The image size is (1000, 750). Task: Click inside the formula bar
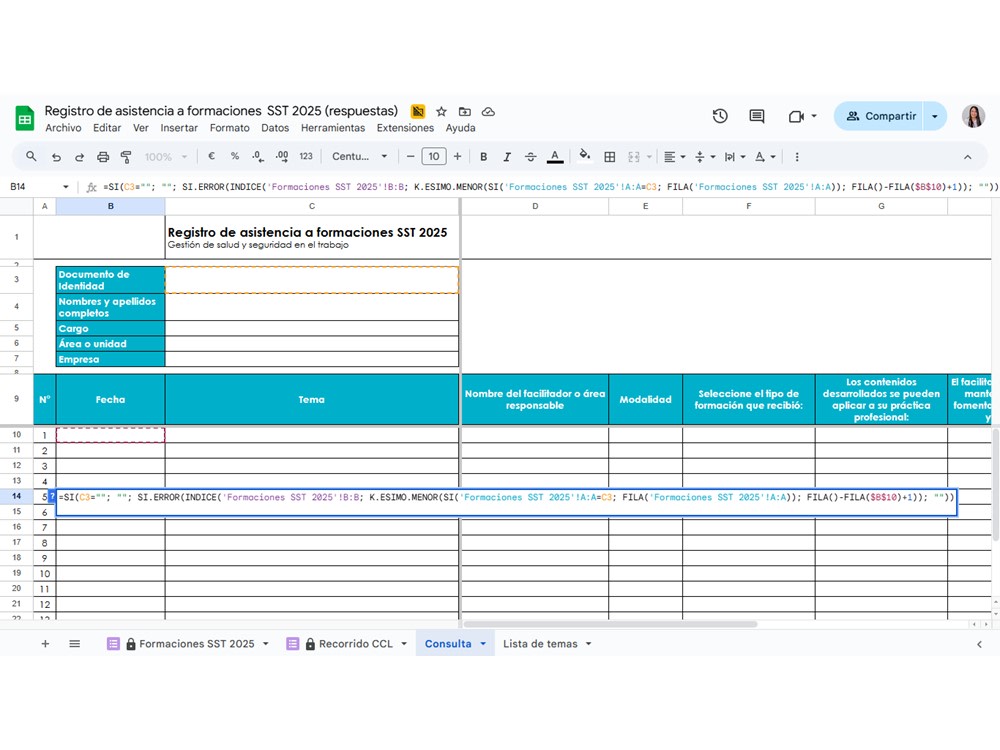pos(550,187)
